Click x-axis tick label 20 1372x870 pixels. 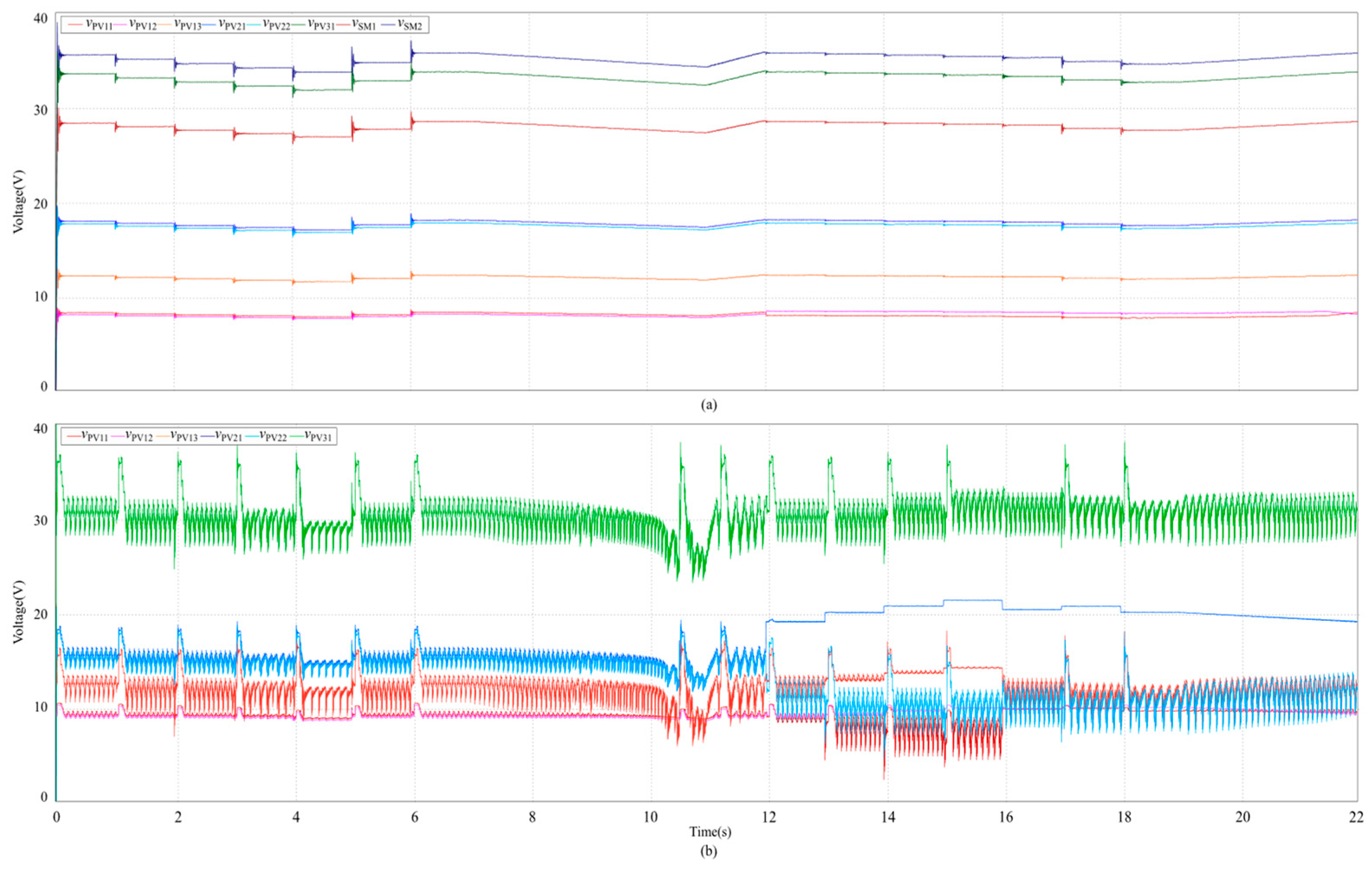coord(1242,818)
